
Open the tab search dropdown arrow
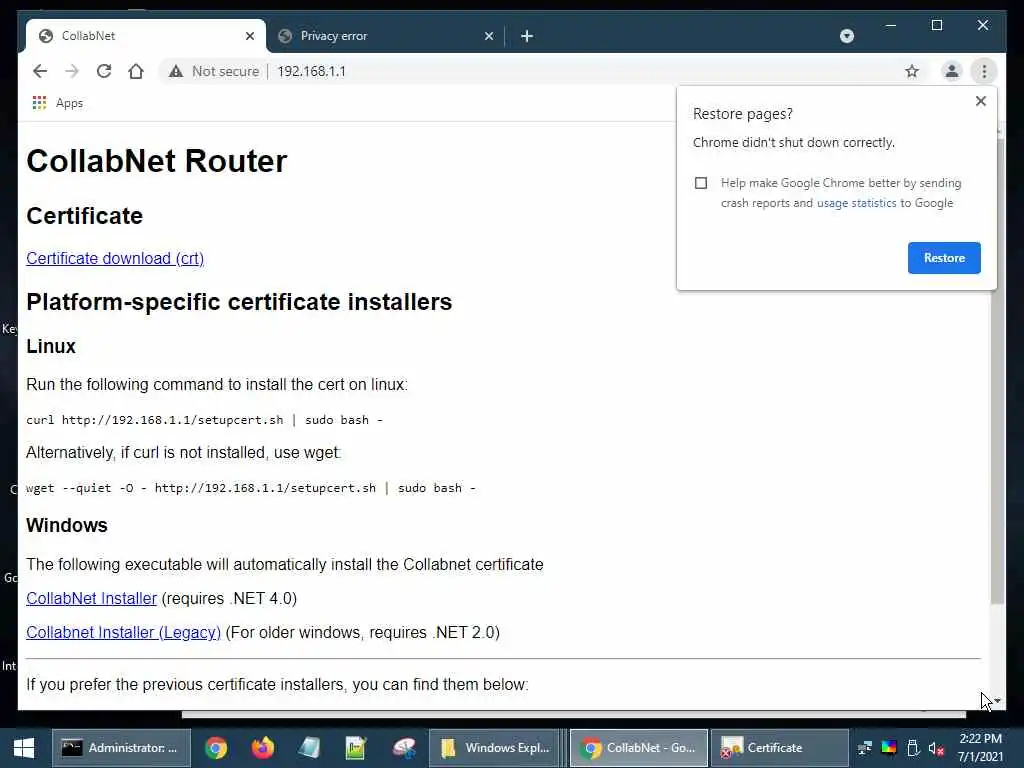846,36
